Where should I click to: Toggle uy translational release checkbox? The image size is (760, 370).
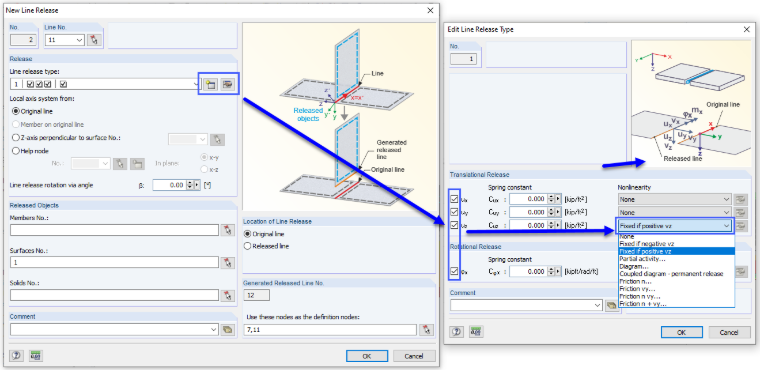point(454,212)
